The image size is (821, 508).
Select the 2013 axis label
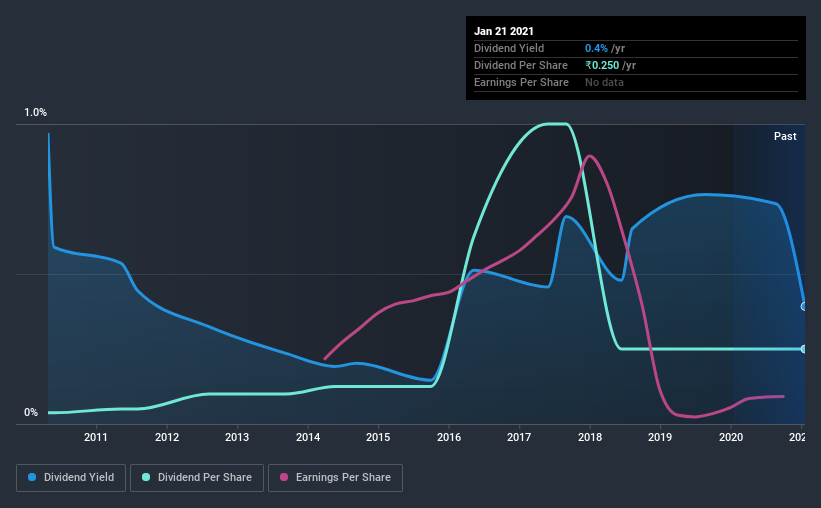237,437
